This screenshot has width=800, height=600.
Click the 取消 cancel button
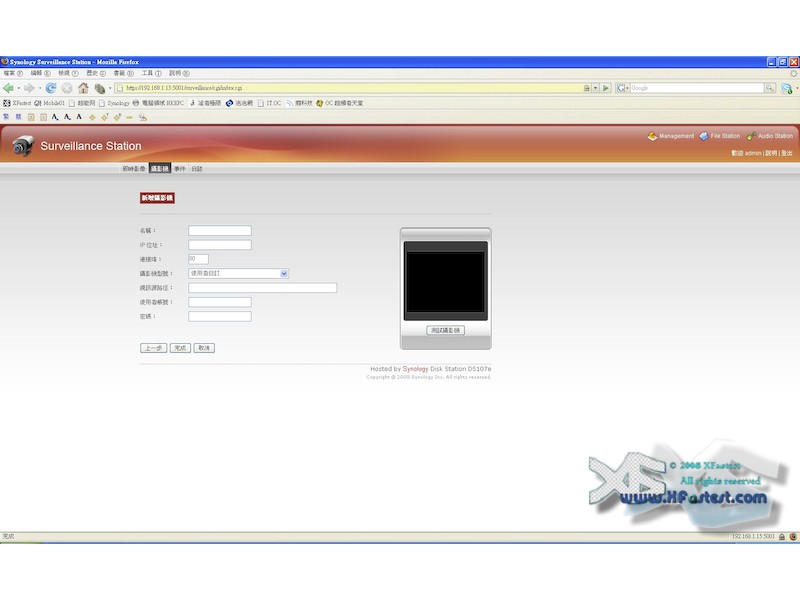pyautogui.click(x=204, y=348)
